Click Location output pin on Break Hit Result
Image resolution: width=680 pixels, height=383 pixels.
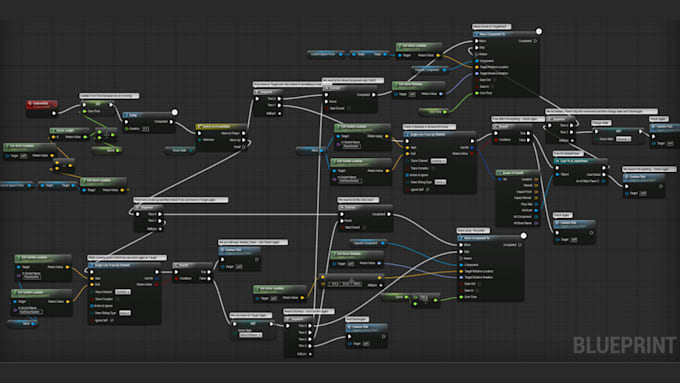point(536,179)
